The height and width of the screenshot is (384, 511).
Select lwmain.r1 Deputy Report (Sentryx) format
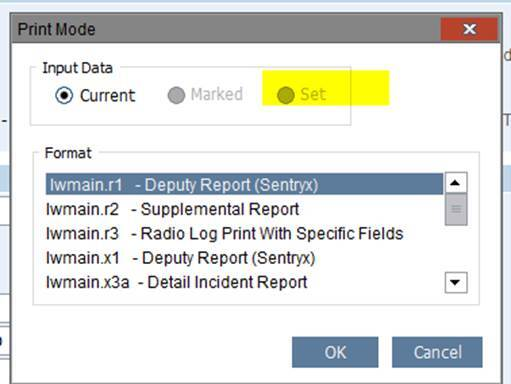point(244,184)
